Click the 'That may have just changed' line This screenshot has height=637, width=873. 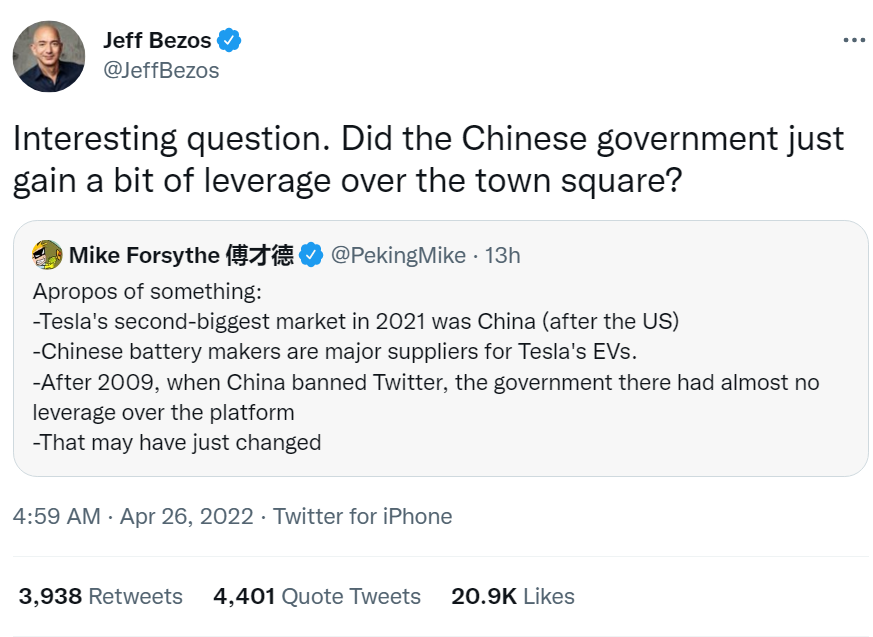[177, 442]
